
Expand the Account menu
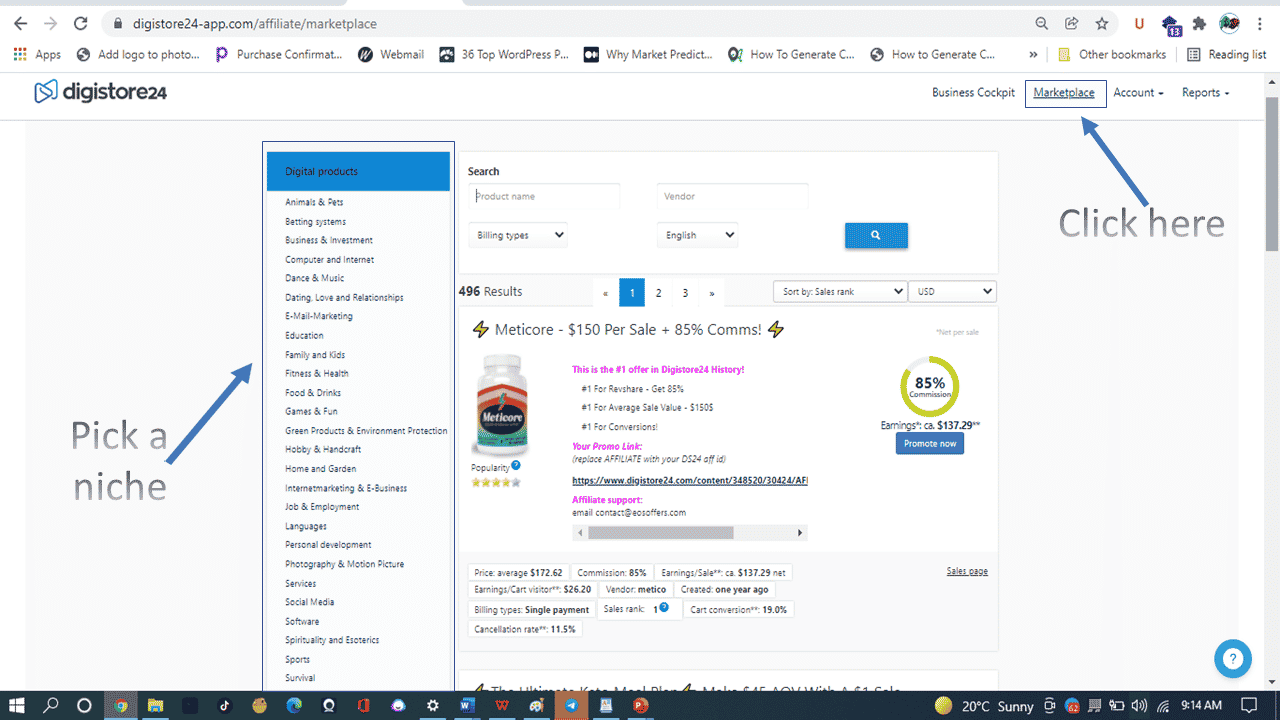point(1138,92)
